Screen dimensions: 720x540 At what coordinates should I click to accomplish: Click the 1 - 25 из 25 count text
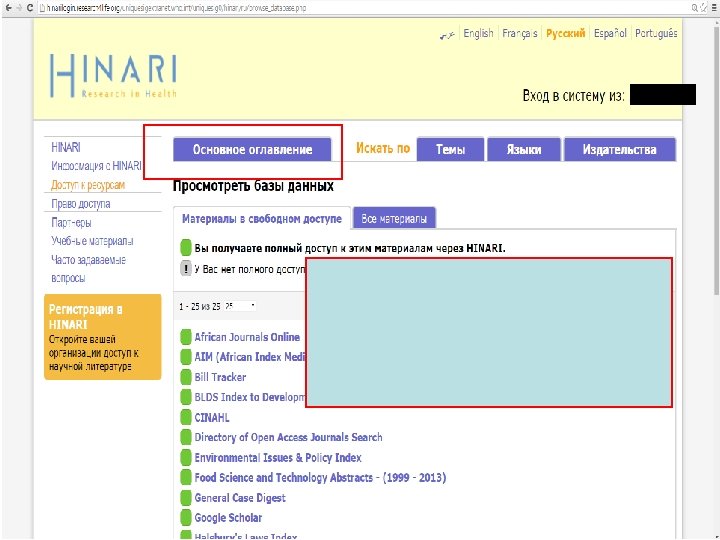point(200,306)
